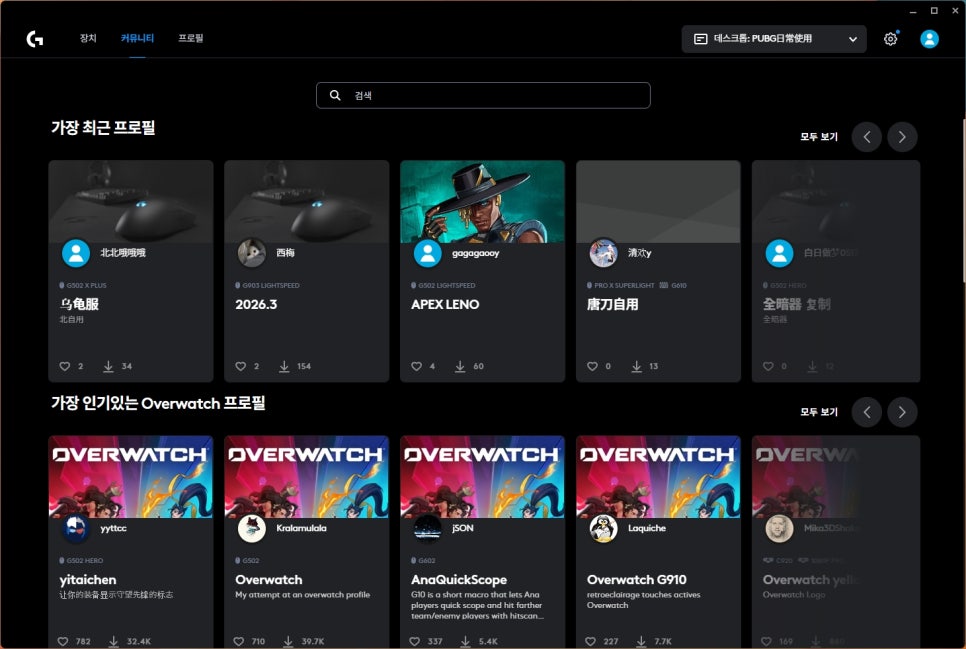Open the APEX LENO profile thumbnail

482,200
